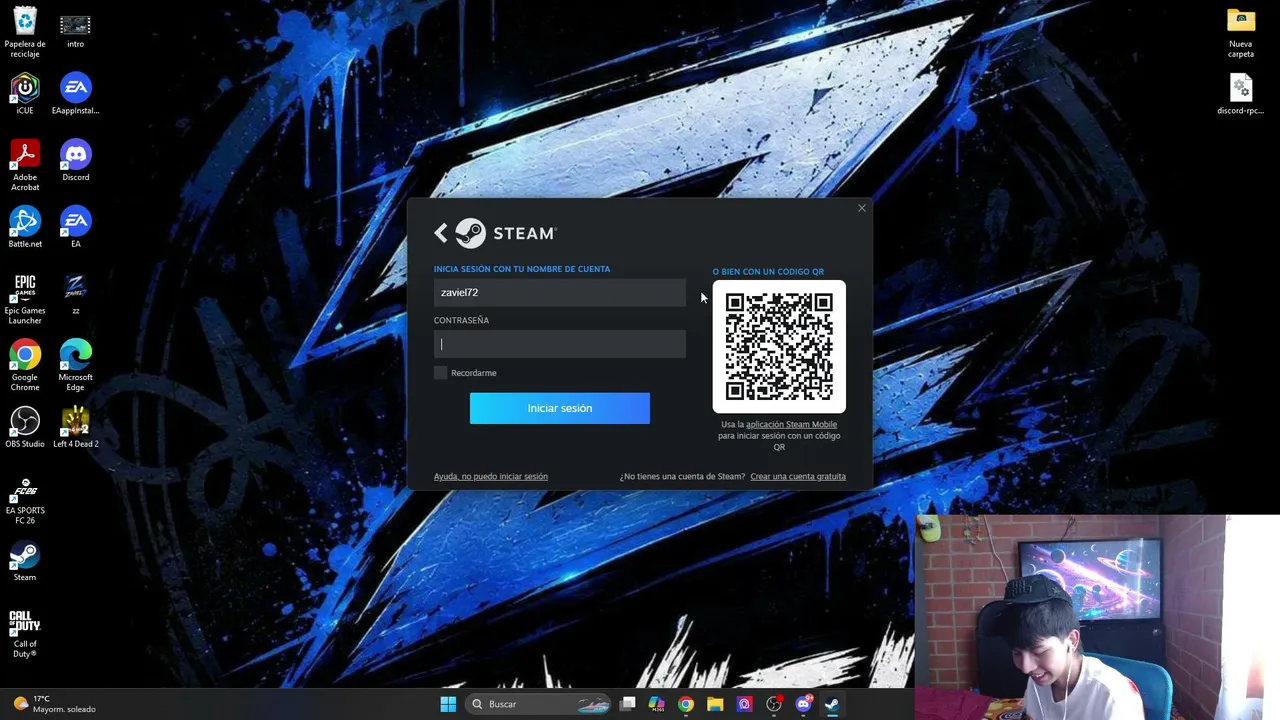Go back using Steam's back arrow
The image size is (1280, 720).
pos(441,233)
